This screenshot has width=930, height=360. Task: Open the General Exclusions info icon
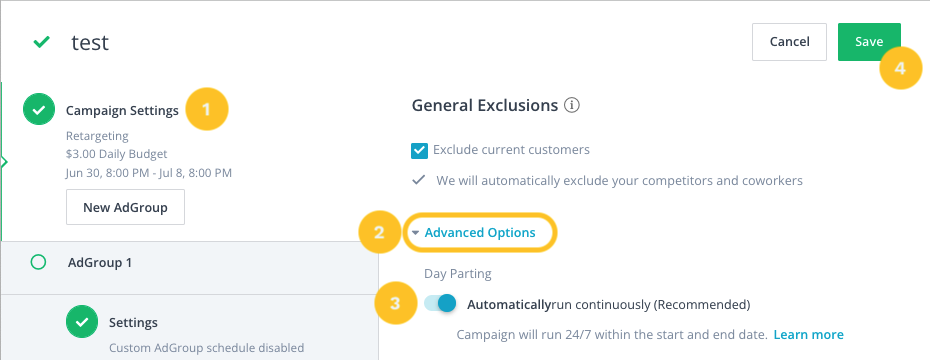572,106
